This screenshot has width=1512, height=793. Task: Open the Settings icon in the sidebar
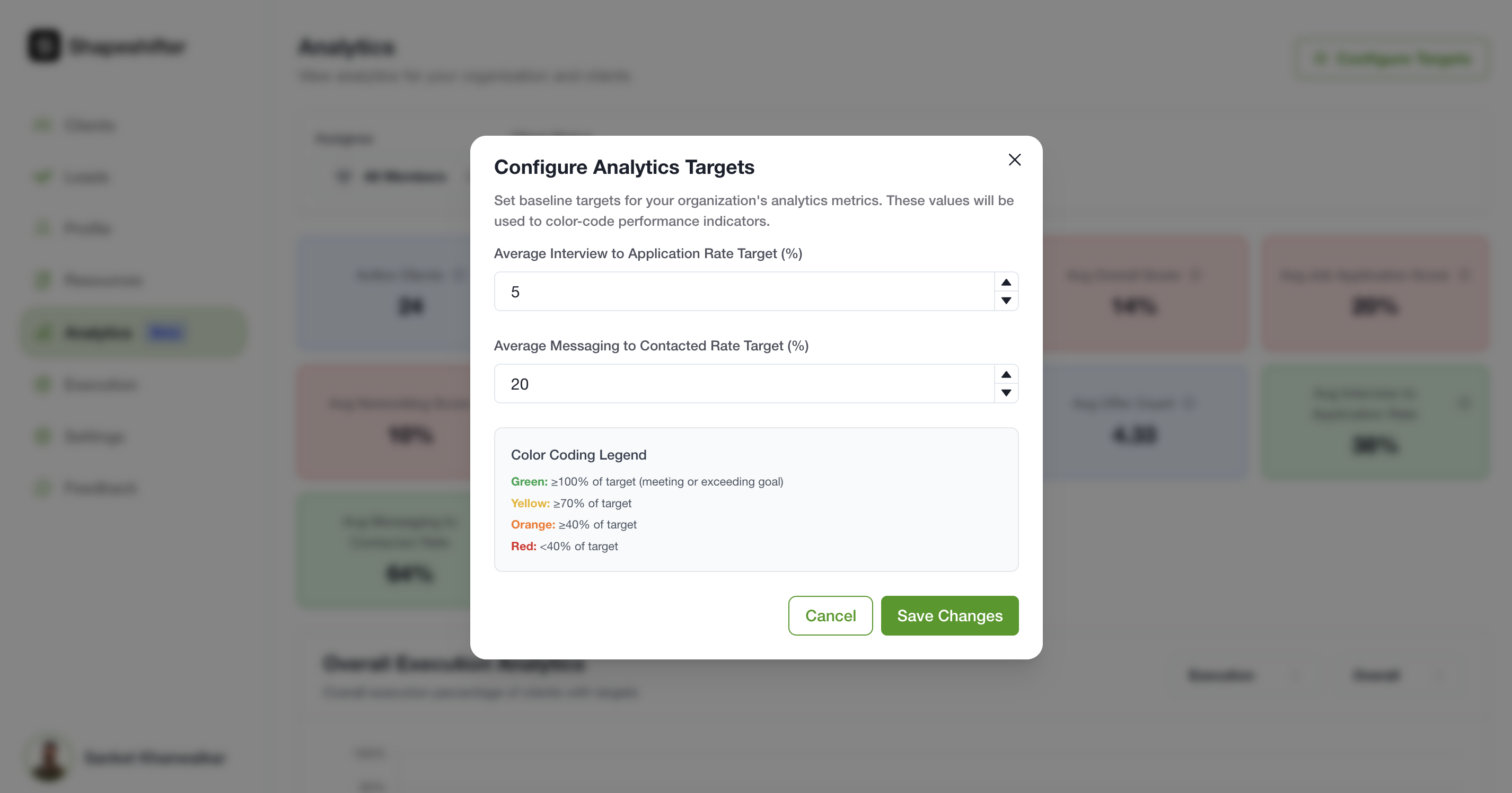(43, 436)
